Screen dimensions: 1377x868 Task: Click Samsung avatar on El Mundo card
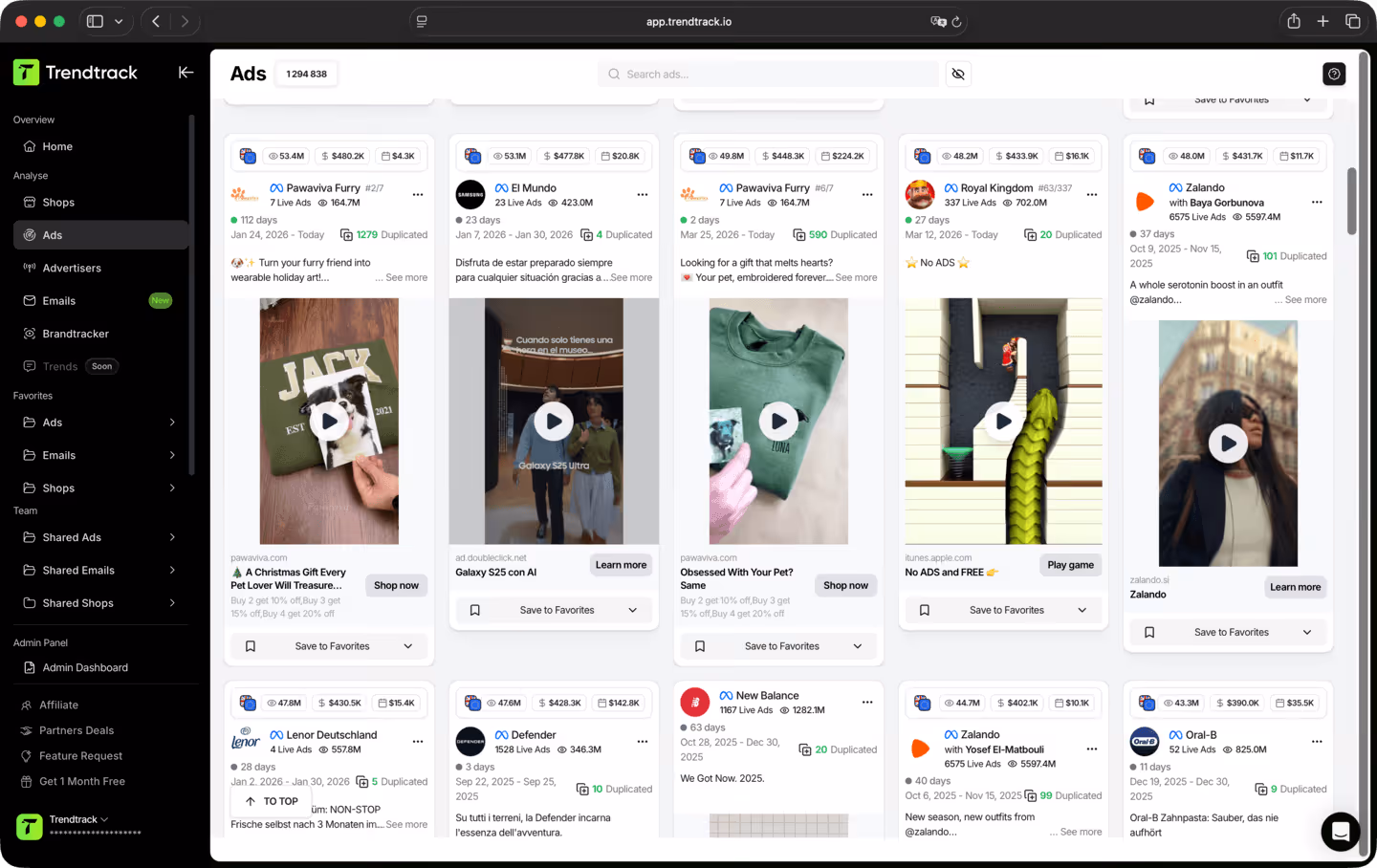click(x=470, y=195)
